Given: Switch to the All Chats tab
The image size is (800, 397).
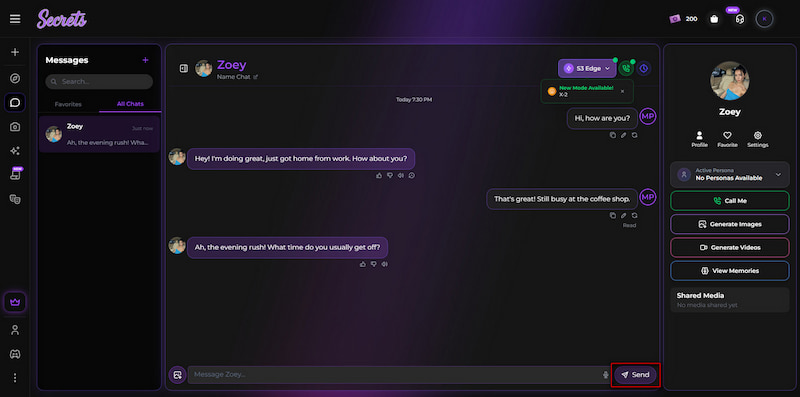Looking at the screenshot, I should click(130, 104).
